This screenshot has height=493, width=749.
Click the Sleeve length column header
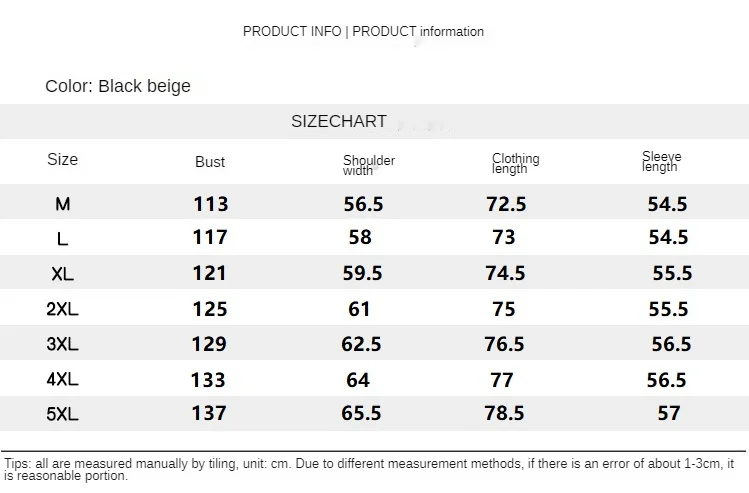(661, 162)
